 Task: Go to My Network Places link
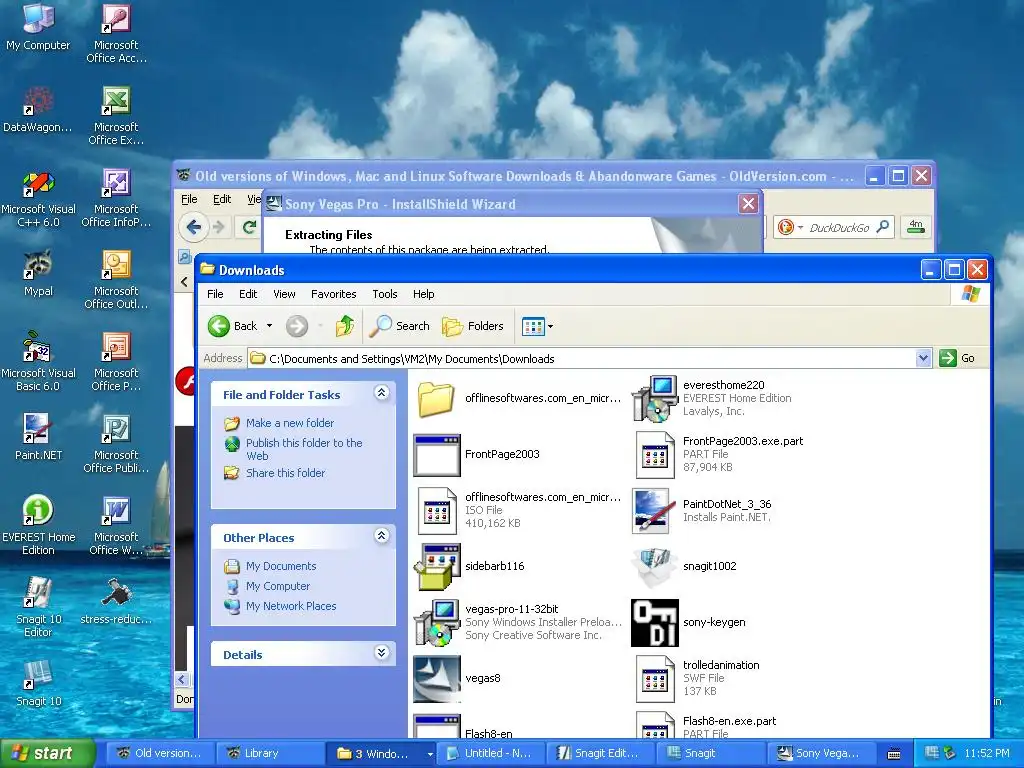pos(291,606)
